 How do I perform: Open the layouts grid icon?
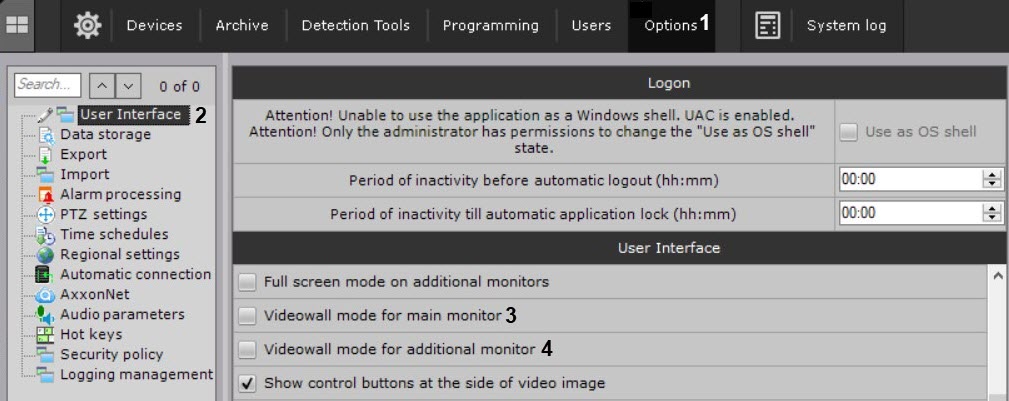tap(18, 26)
